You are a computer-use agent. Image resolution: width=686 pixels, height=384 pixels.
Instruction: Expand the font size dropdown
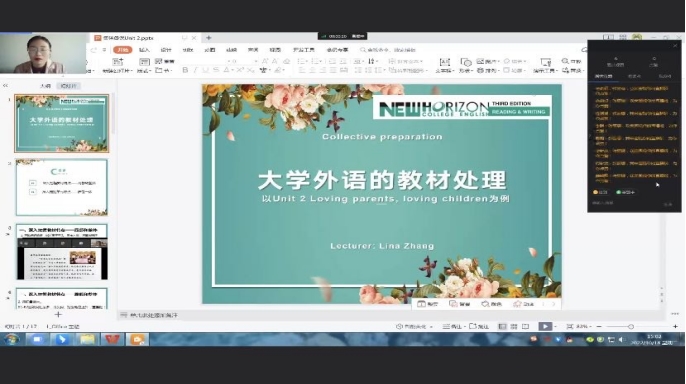[256, 61]
